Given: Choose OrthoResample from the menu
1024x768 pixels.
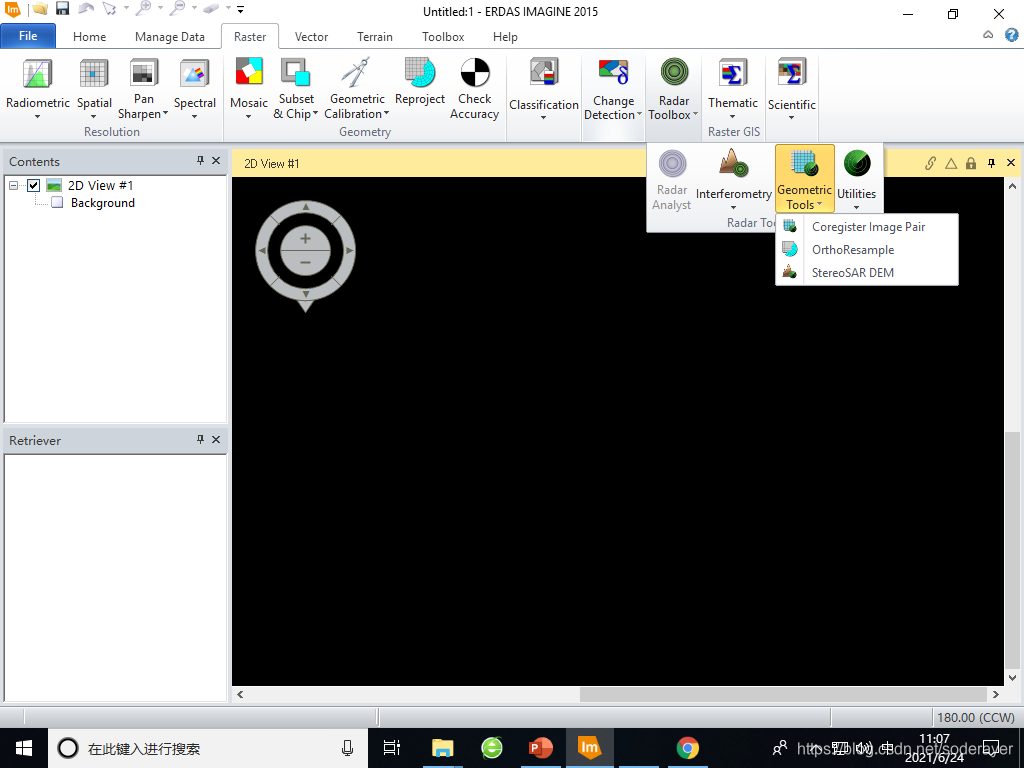Looking at the screenshot, I should (867, 249).
